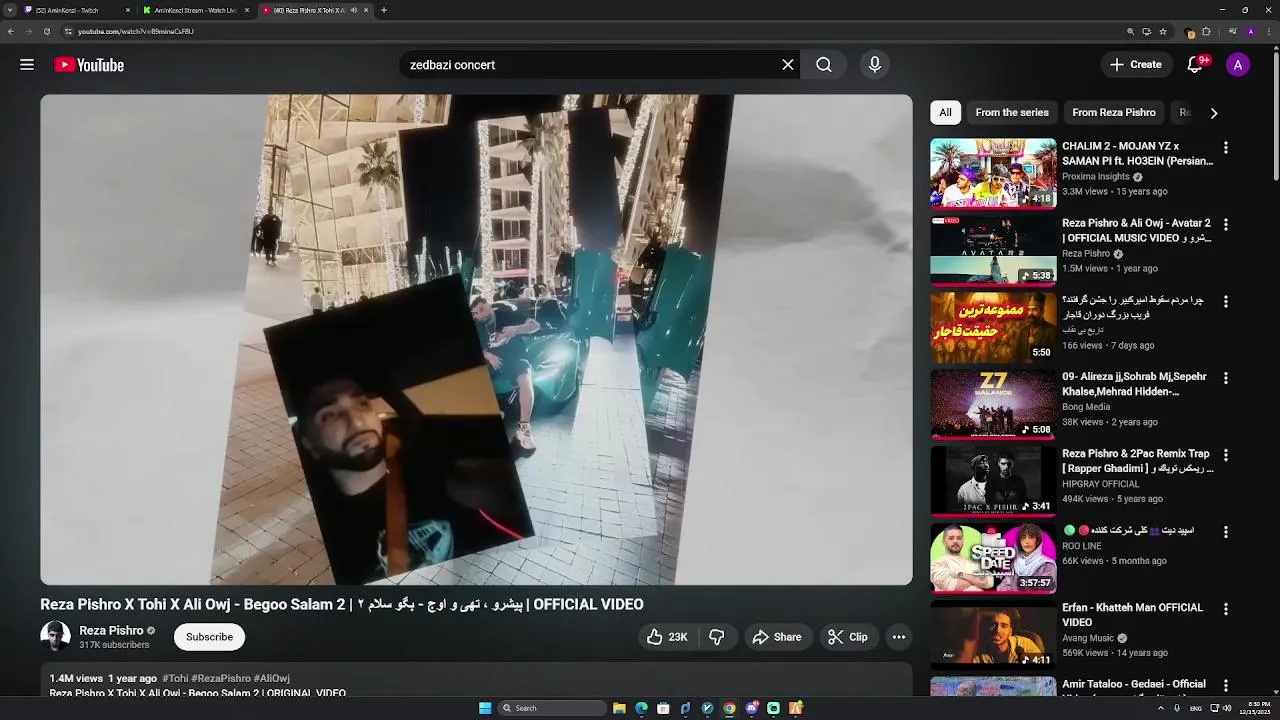Open Proxima Insights channel name
This screenshot has width=1280, height=720.
point(1096,177)
